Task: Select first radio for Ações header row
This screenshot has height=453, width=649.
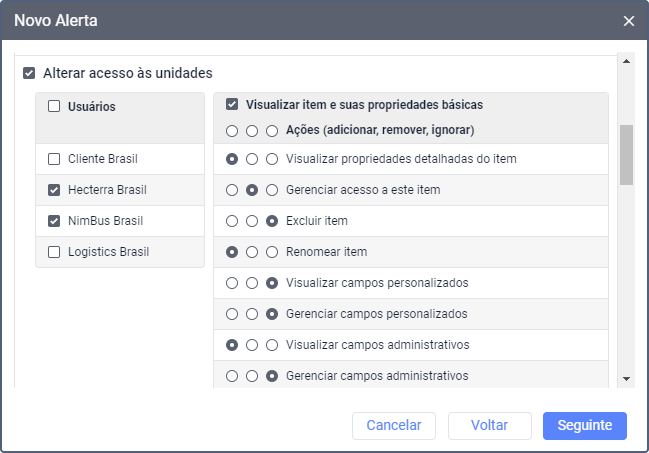Action: tap(232, 130)
